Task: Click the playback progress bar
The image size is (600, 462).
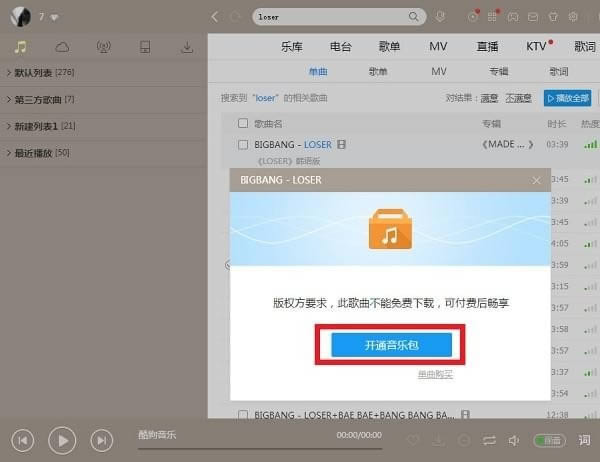Action: coord(260,448)
